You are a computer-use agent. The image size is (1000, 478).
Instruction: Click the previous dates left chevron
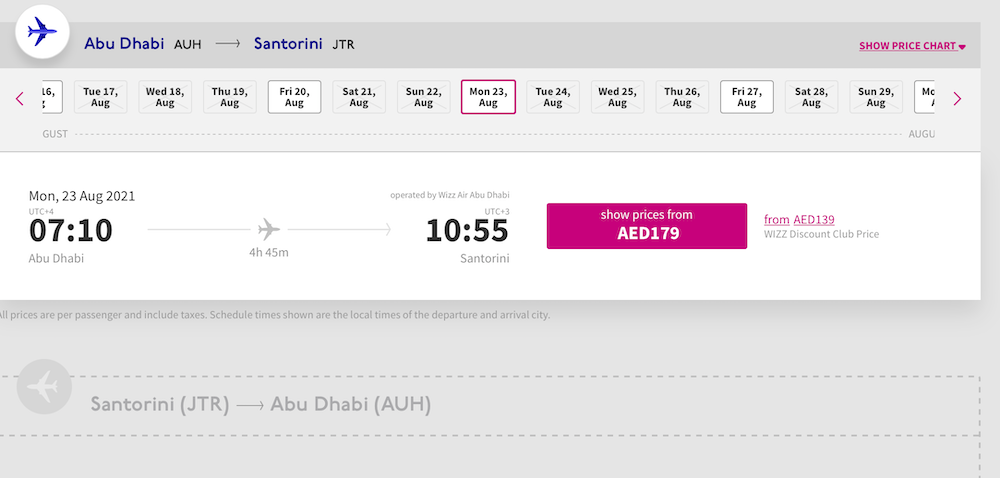pyautogui.click(x=20, y=98)
